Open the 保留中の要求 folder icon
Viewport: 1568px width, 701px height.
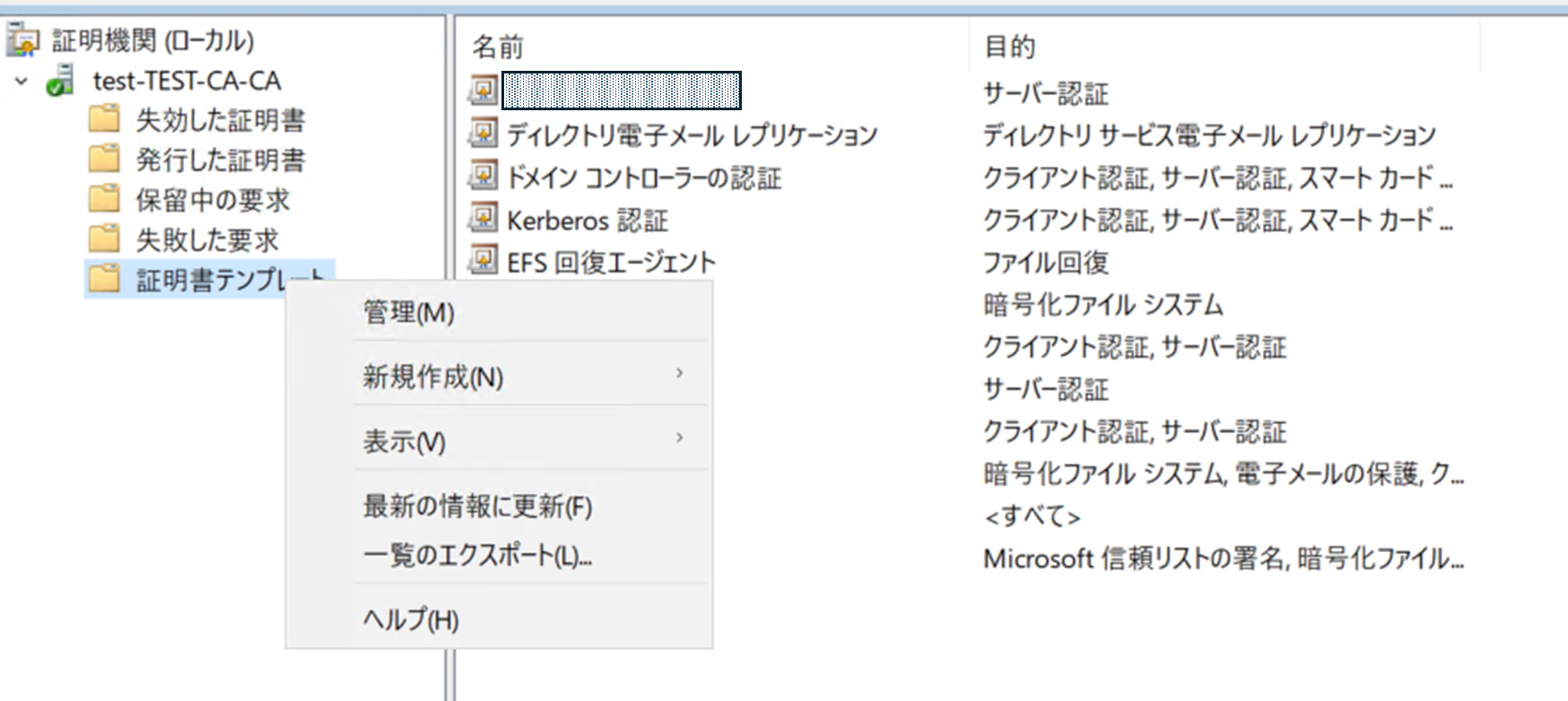pos(104,199)
